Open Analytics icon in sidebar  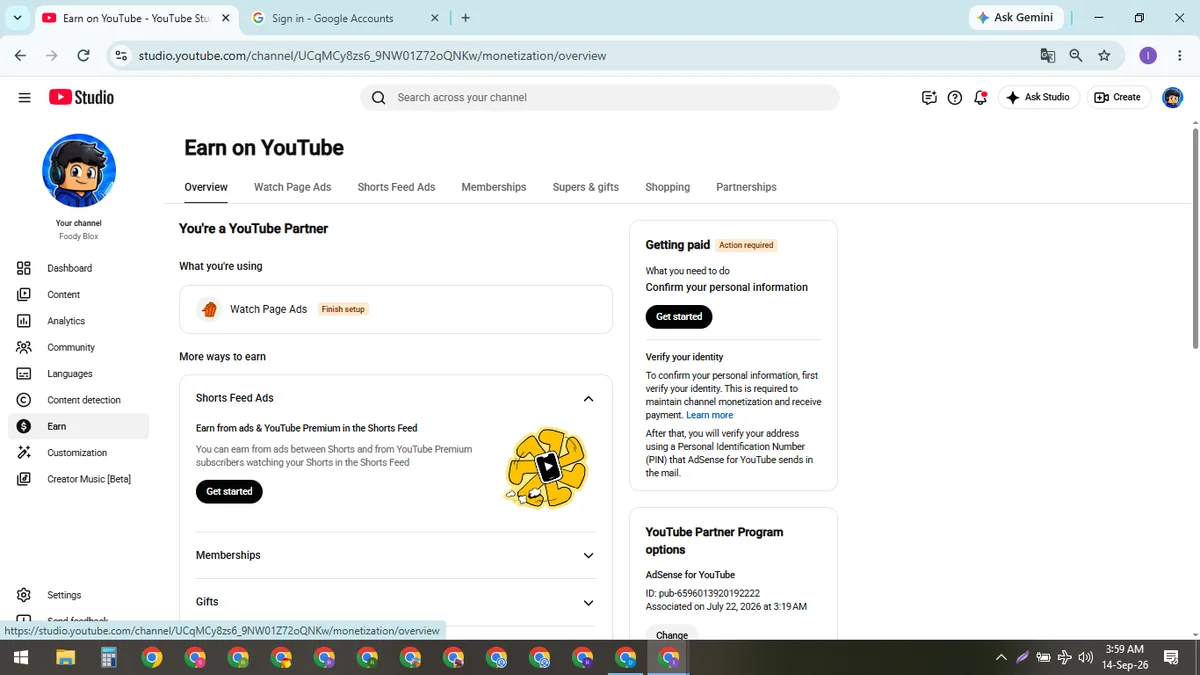[x=24, y=321]
